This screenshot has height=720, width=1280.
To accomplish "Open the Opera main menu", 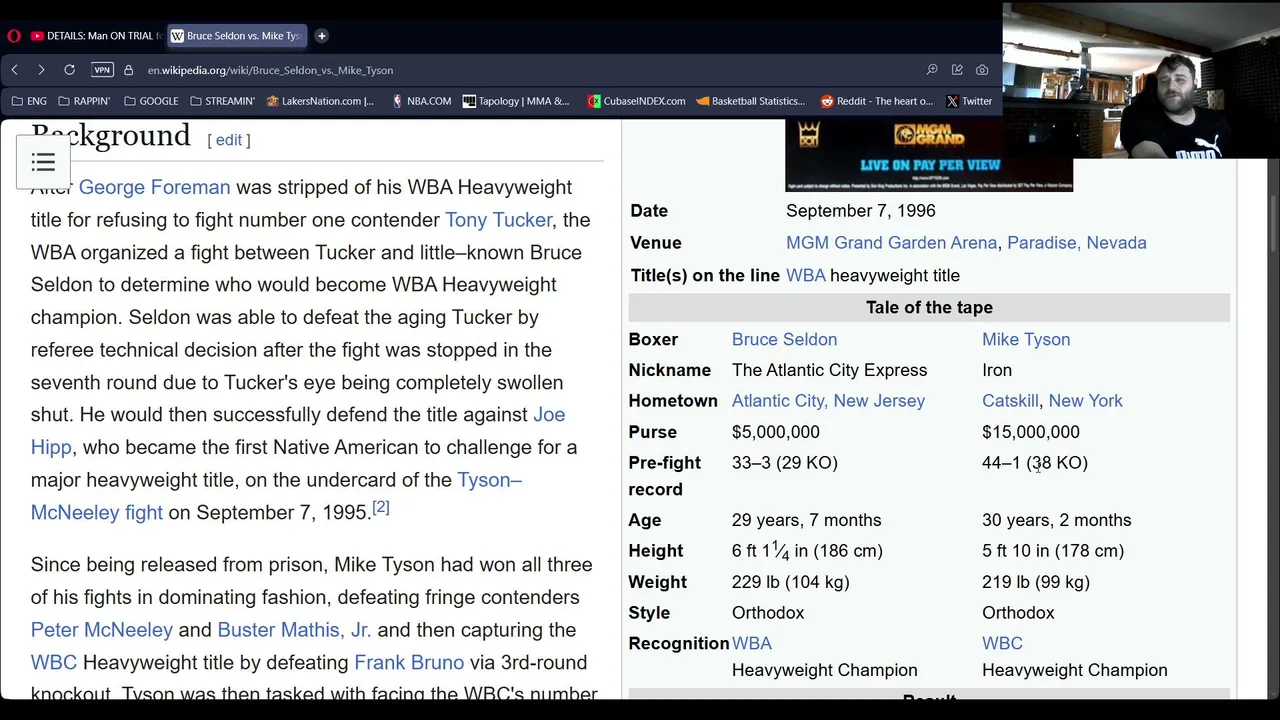I will (x=13, y=36).
